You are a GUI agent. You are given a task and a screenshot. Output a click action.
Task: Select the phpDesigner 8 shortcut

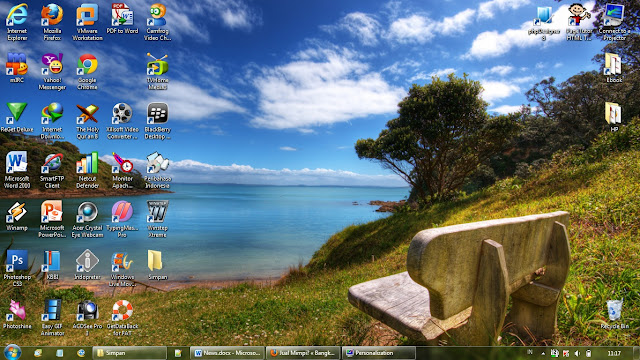544,22
